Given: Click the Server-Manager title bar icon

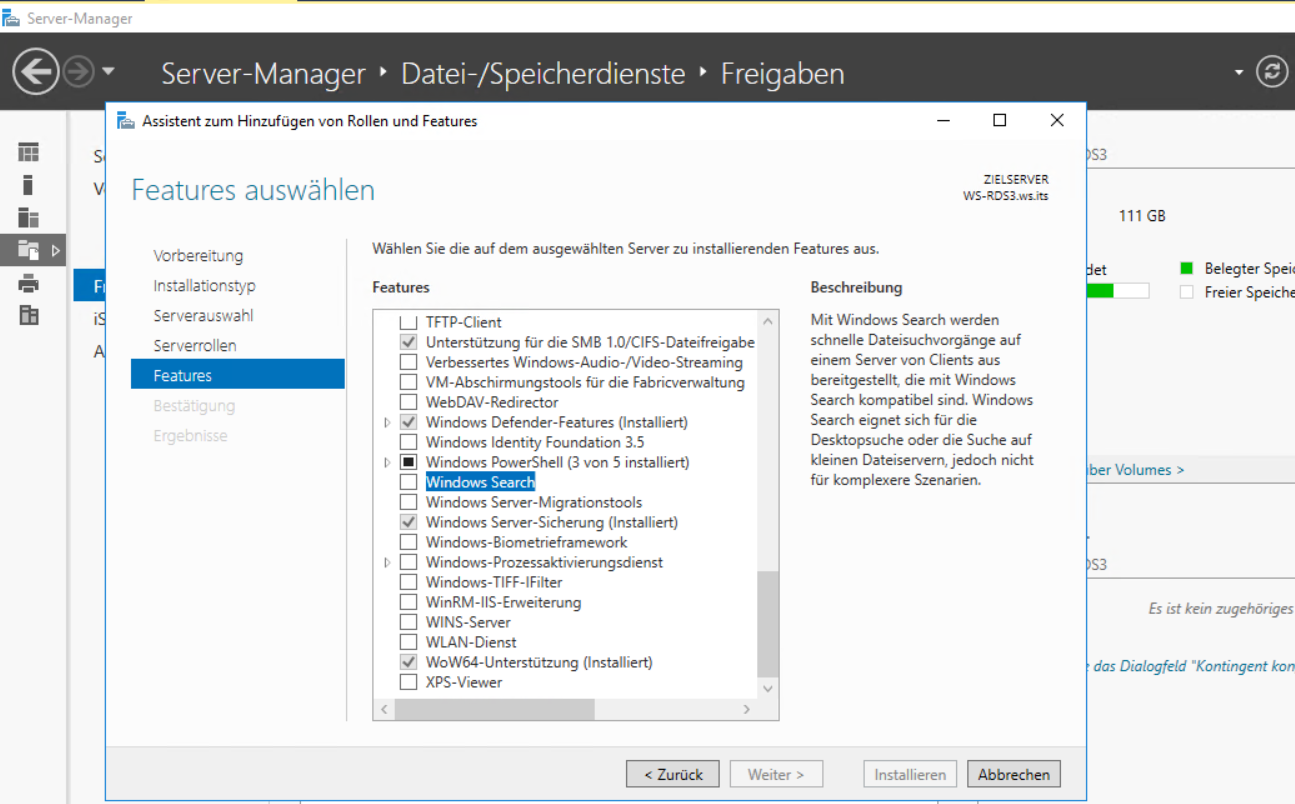Looking at the screenshot, I should point(11,18).
